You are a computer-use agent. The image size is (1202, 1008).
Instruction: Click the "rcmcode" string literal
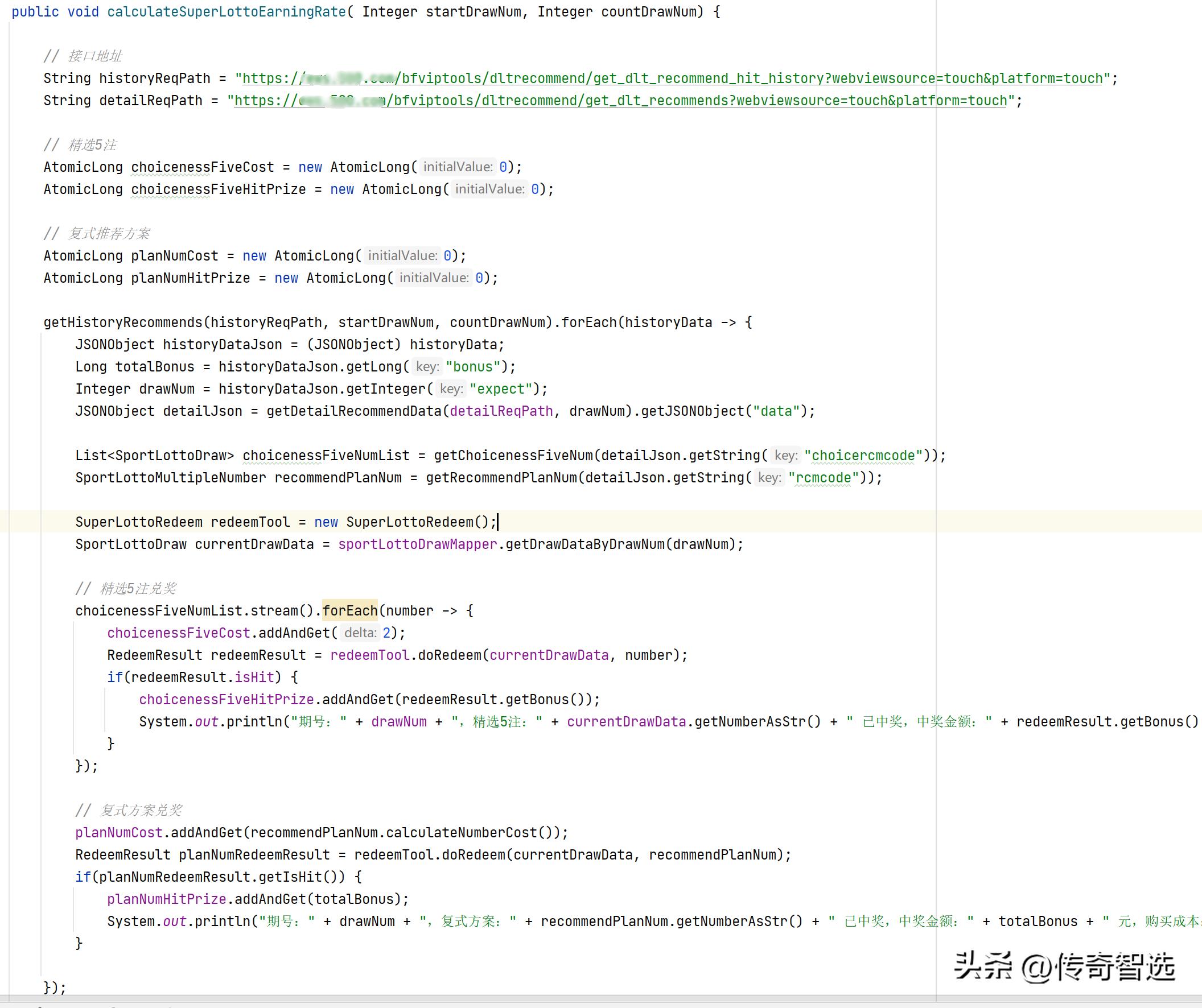tap(823, 478)
